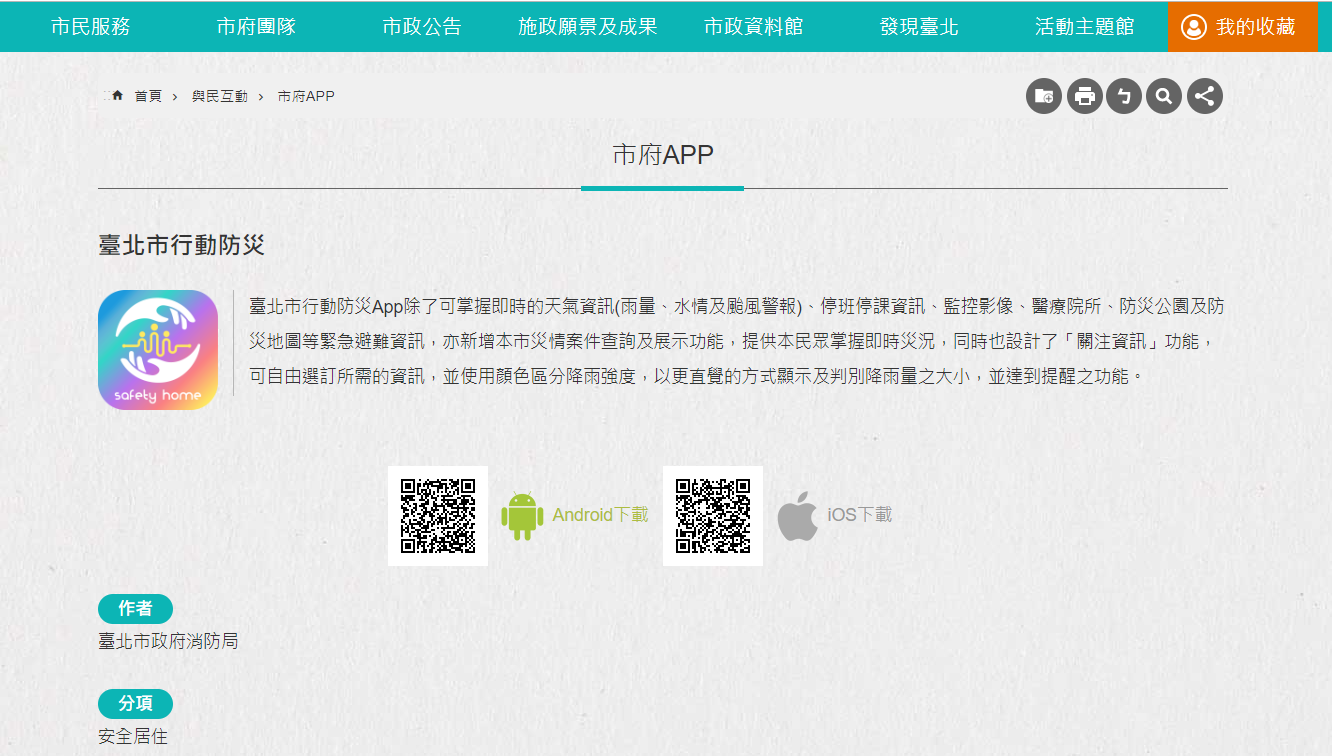1332x756 pixels.
Task: Click the Android下載 link
Action: 600,515
